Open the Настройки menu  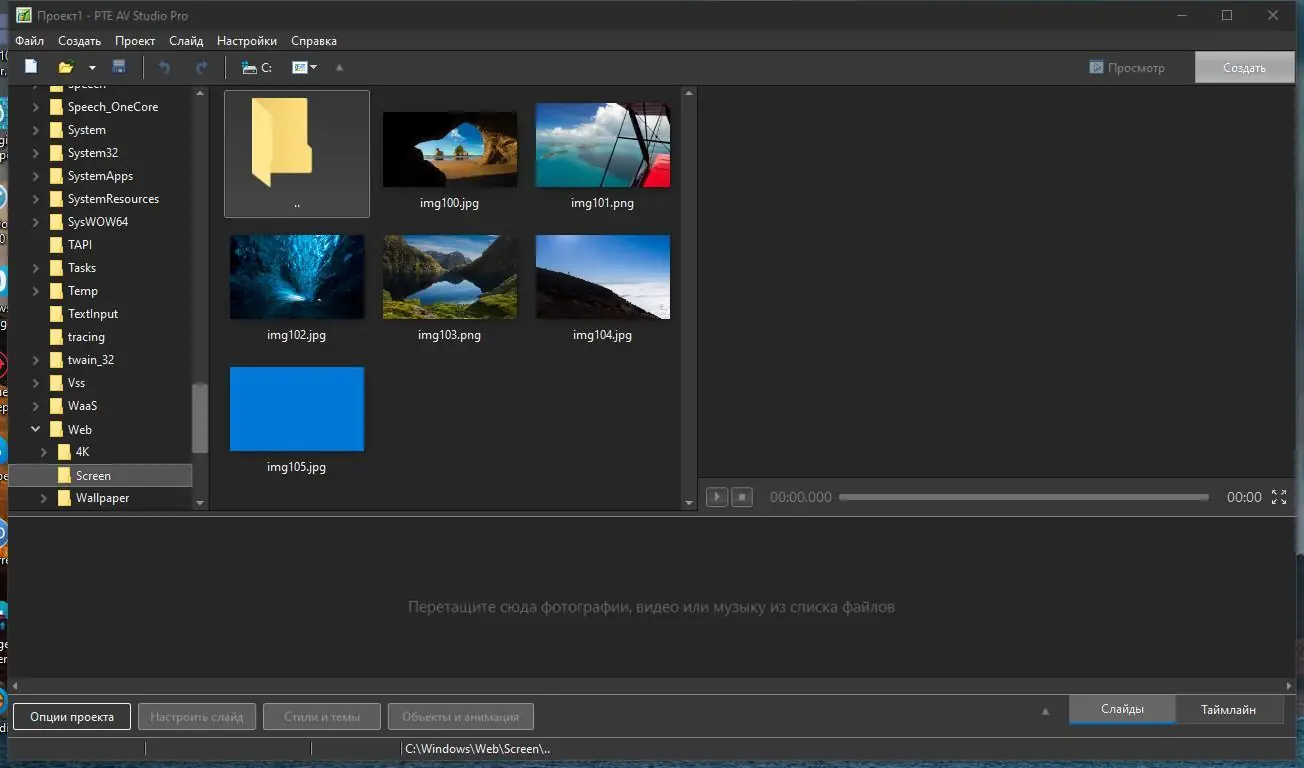click(246, 41)
